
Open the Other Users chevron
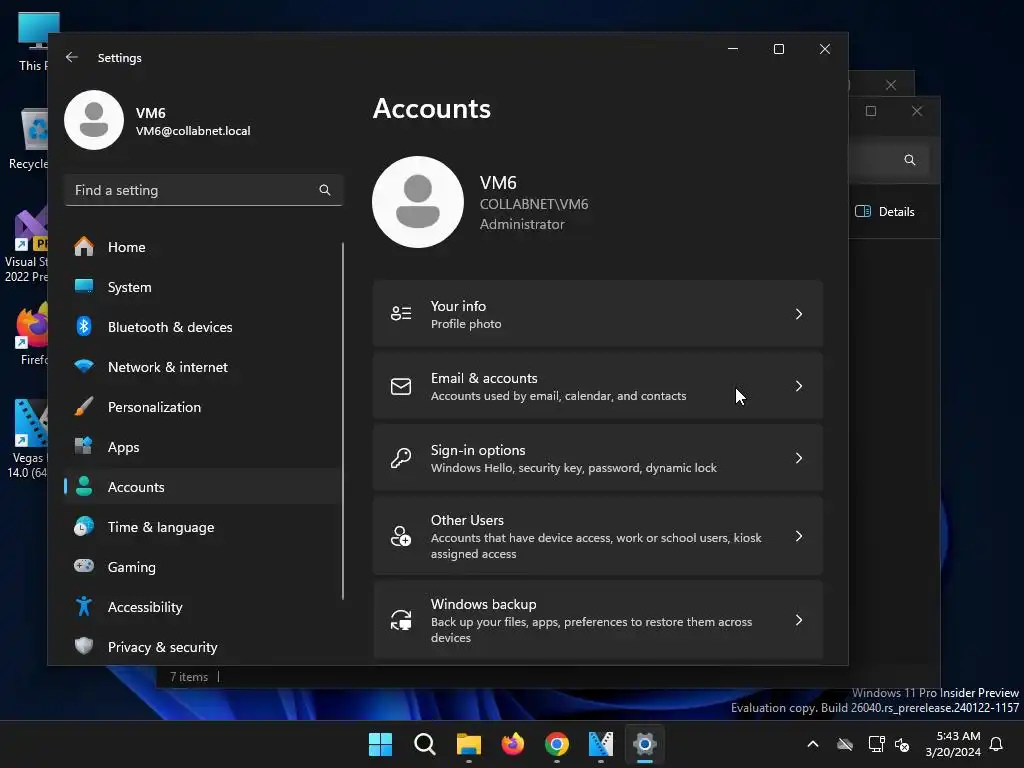tap(799, 536)
